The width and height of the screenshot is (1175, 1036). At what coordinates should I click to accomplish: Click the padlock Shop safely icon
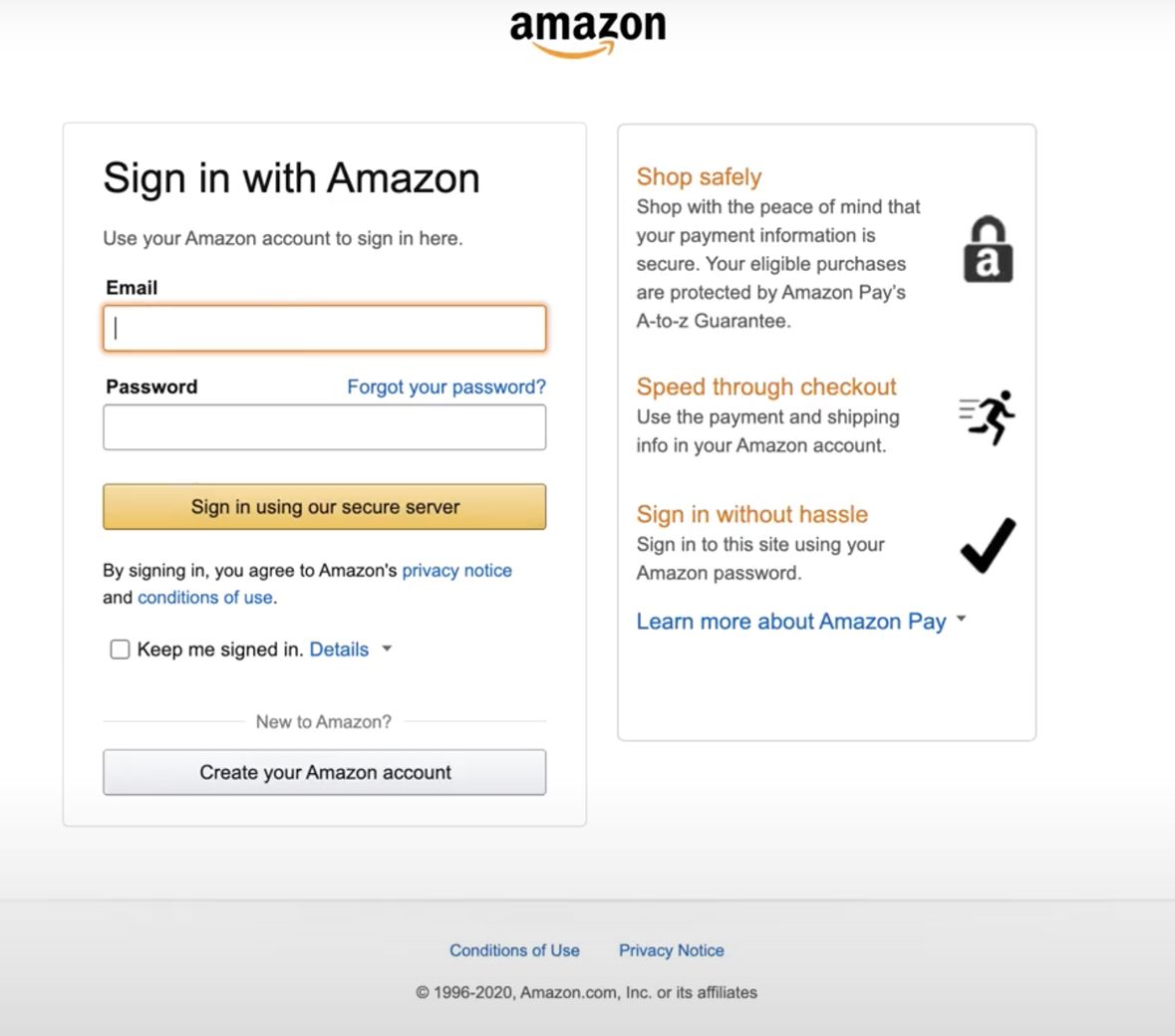[988, 250]
